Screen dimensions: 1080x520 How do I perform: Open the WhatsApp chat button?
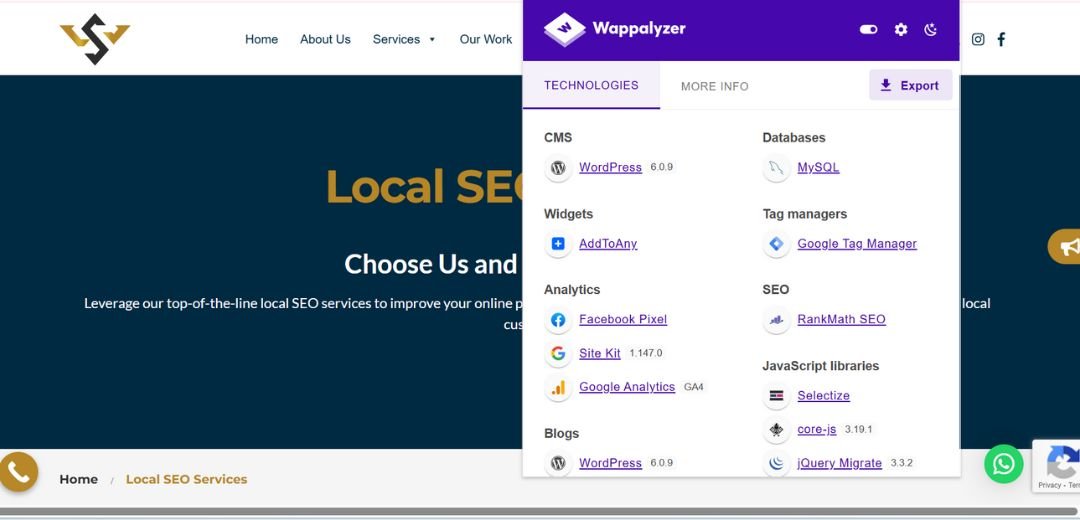1004,464
